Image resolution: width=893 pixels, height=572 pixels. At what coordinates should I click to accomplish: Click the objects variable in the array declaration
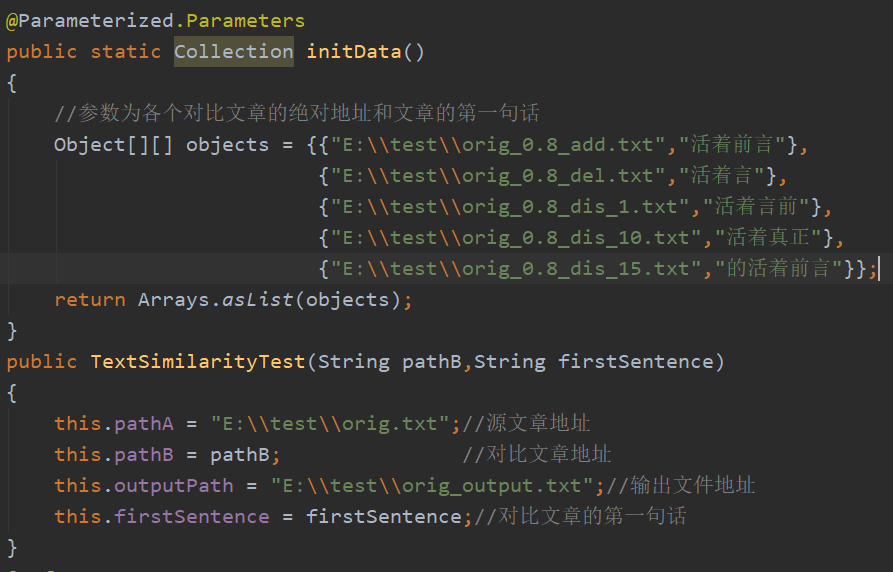(x=227, y=144)
